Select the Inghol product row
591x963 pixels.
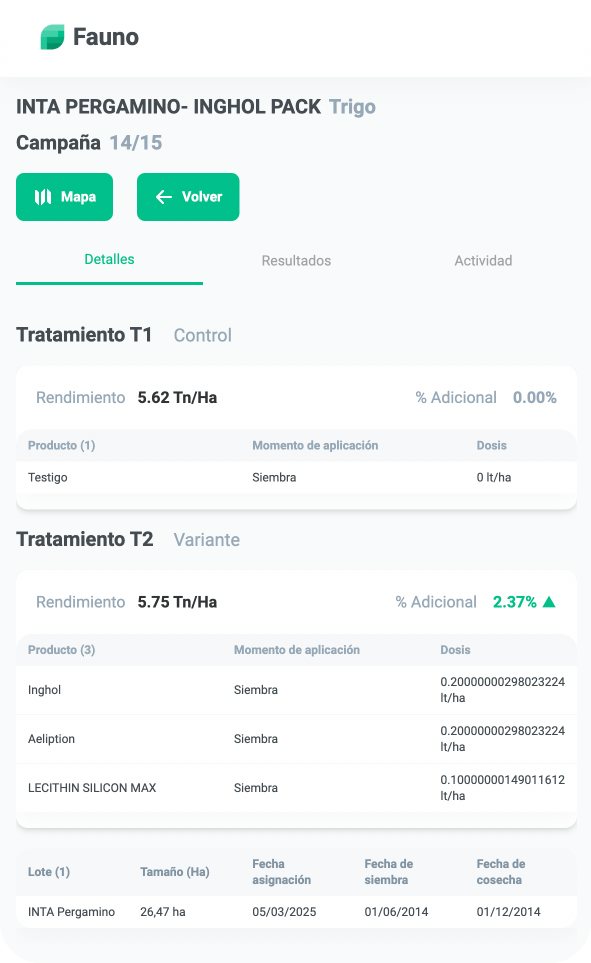tap(296, 690)
